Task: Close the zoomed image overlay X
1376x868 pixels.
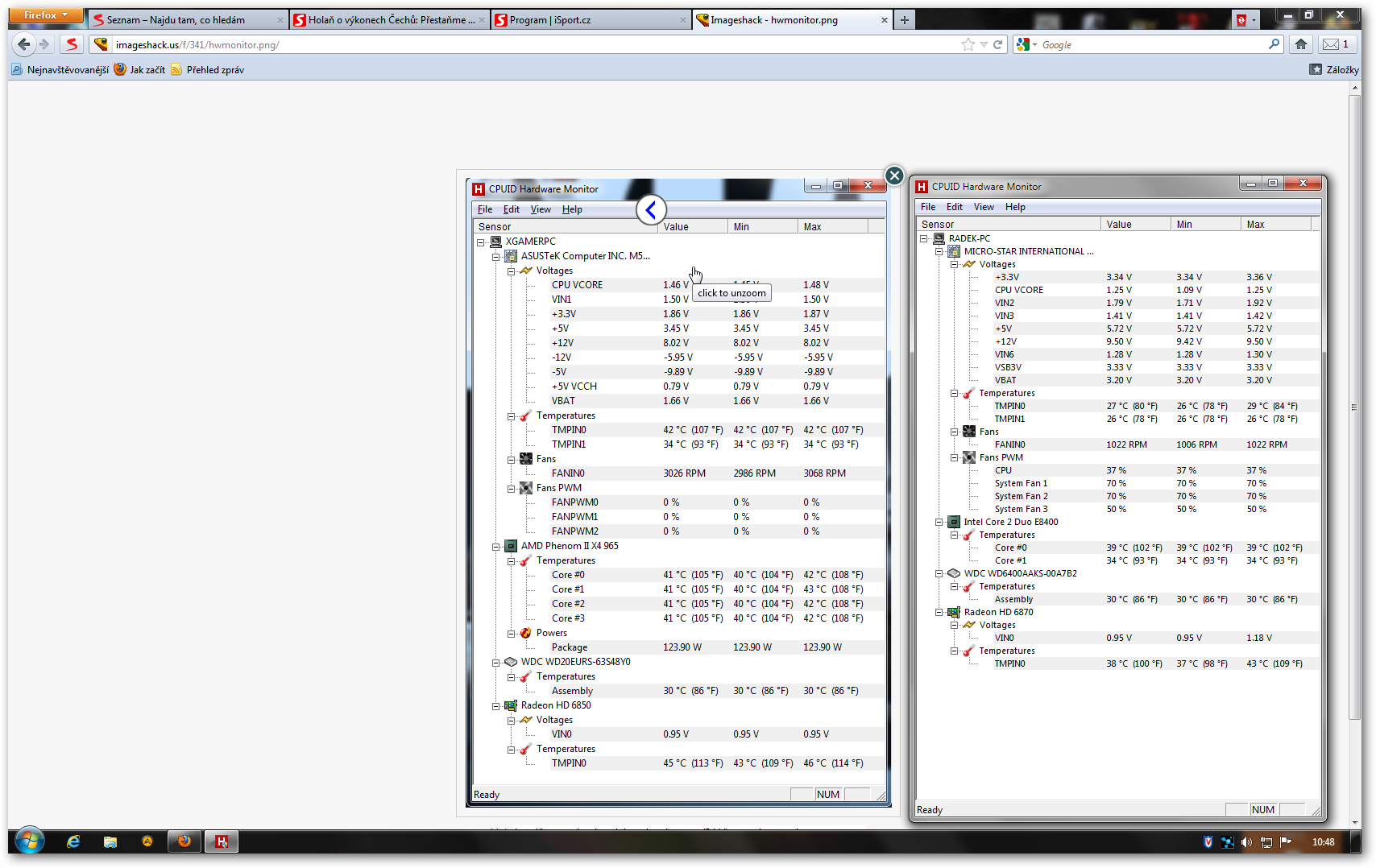Action: 894,176
